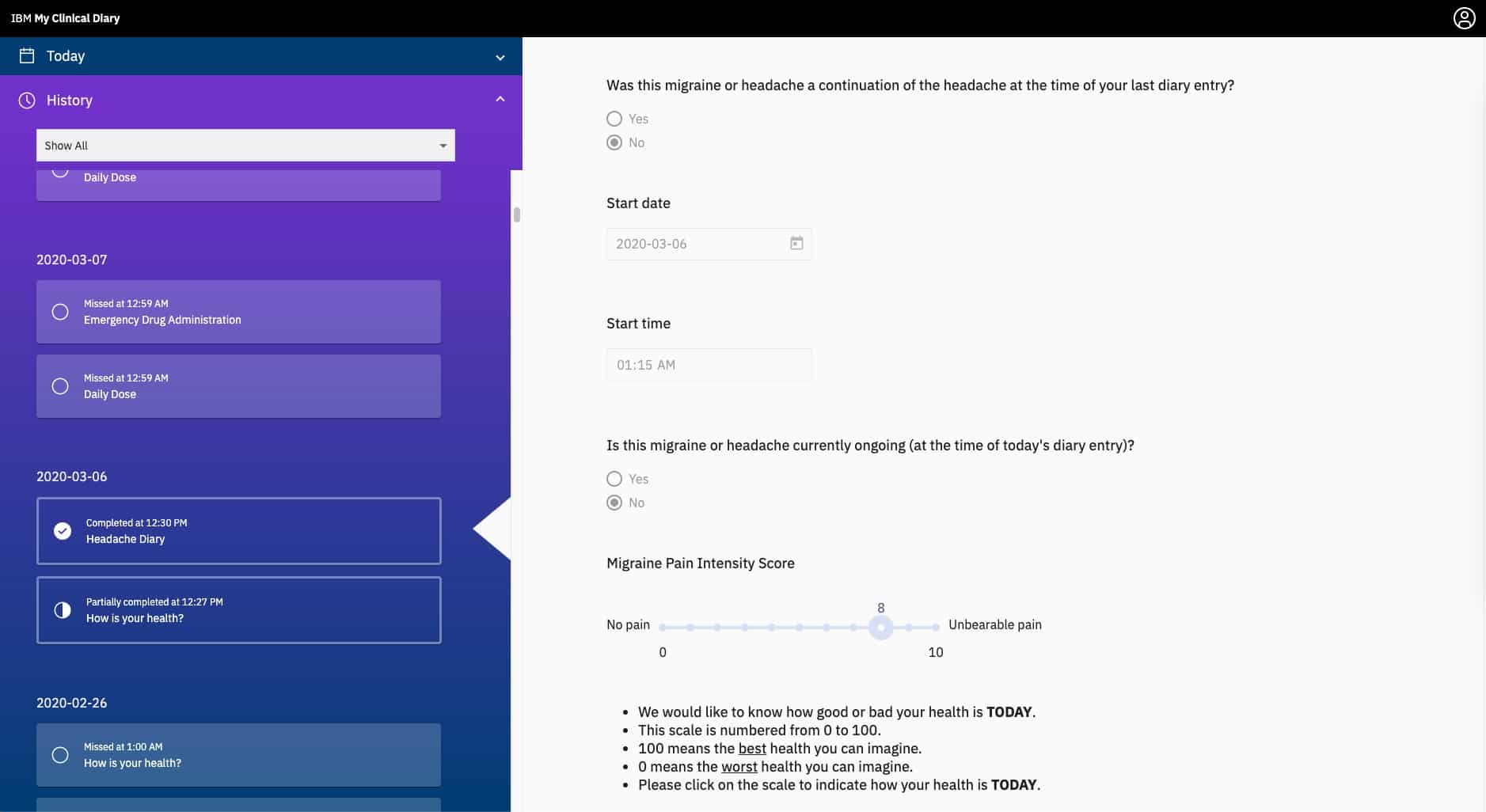
Task: Open the Today tab in the sidebar
Action: tap(261, 56)
